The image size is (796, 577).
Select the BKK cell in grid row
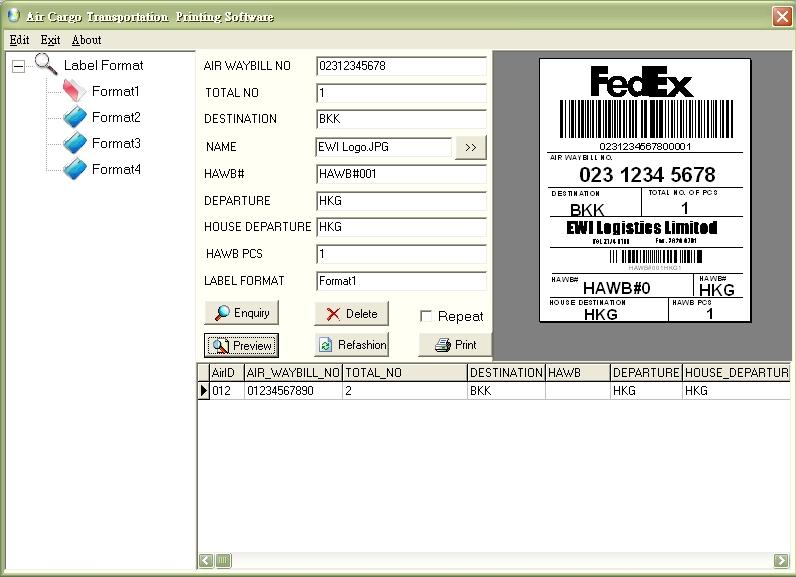tap(506, 391)
